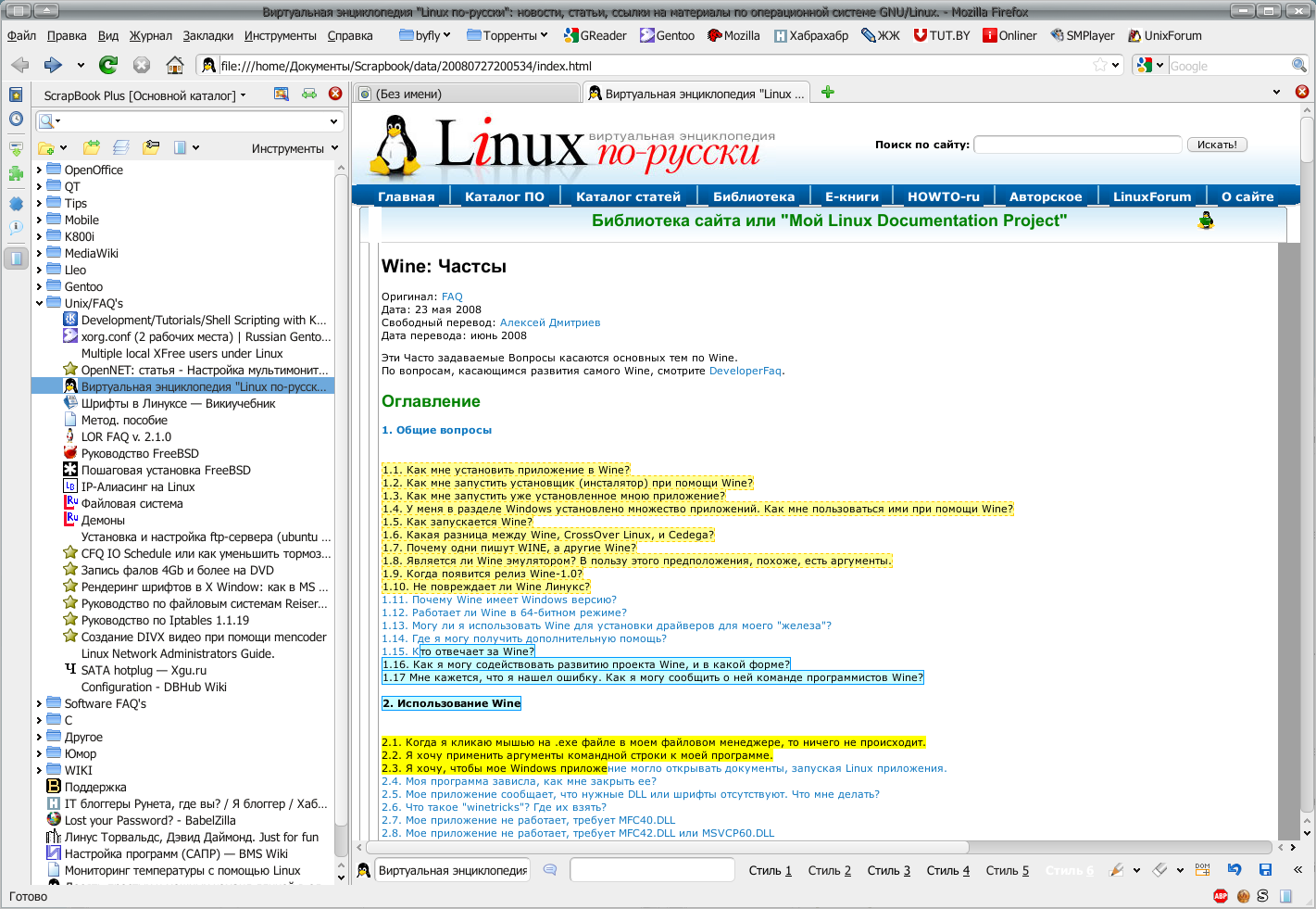Viewport: 1316px width, 909px height.
Task: Go back with the navigation back arrow
Action: (20, 65)
